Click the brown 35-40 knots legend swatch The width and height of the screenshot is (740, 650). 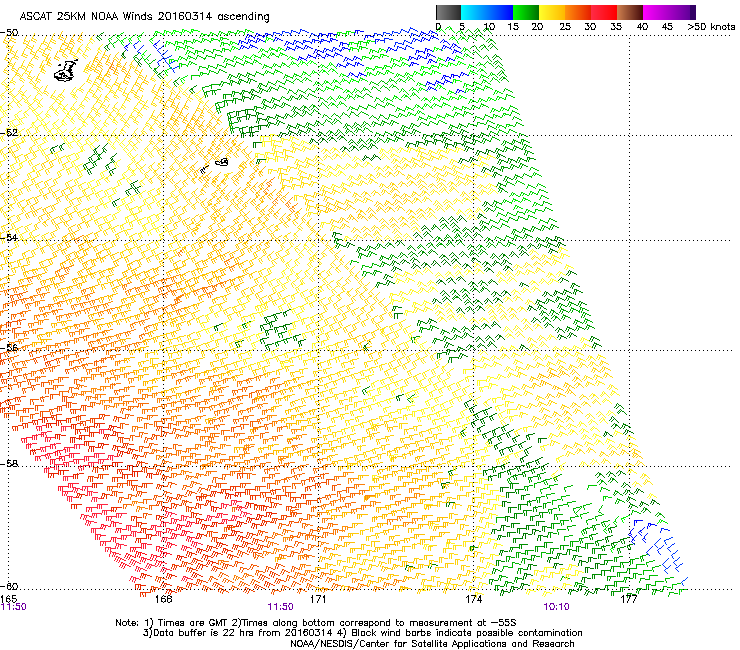click(630, 12)
